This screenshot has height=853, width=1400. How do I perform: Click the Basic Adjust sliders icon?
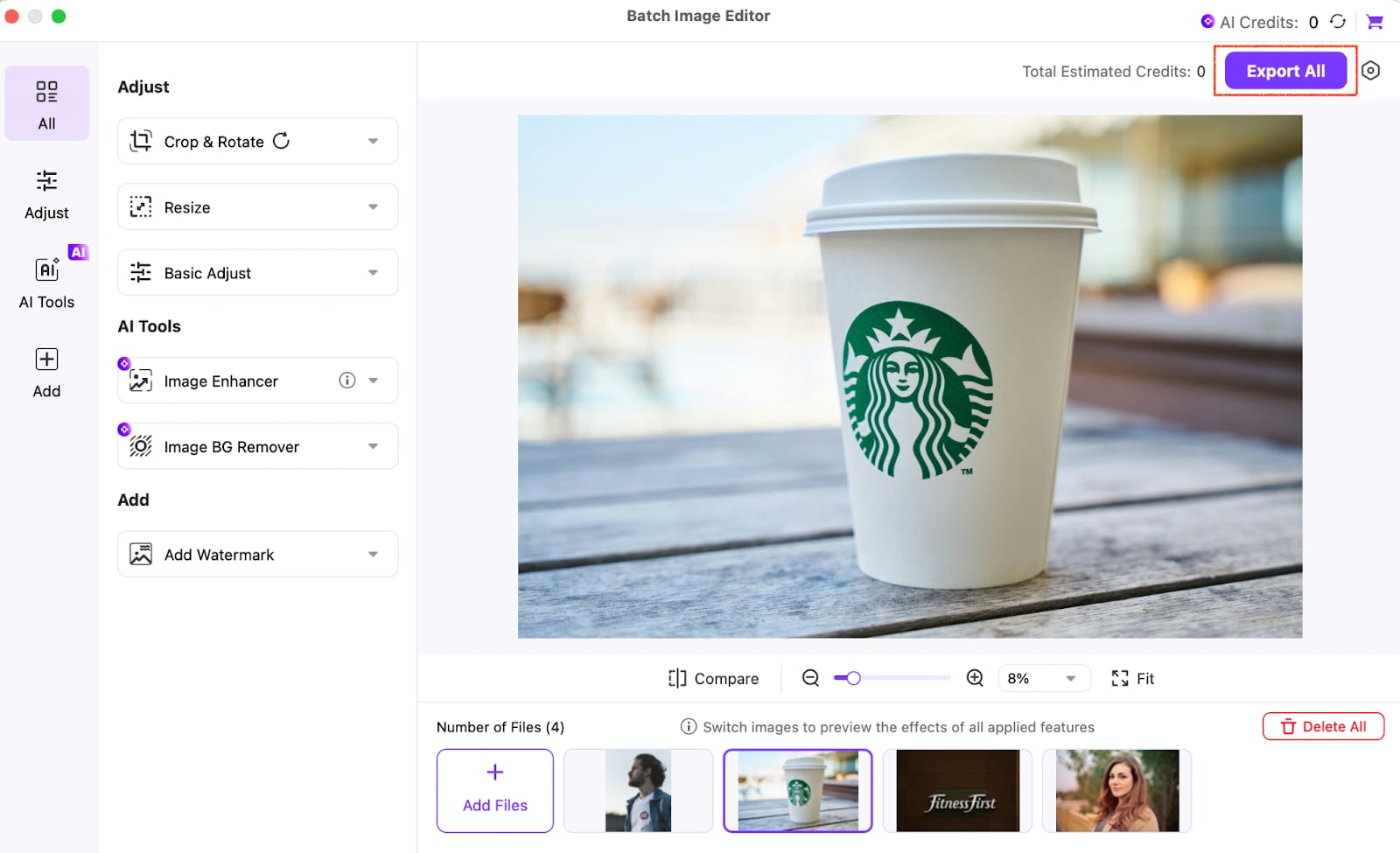point(141,273)
